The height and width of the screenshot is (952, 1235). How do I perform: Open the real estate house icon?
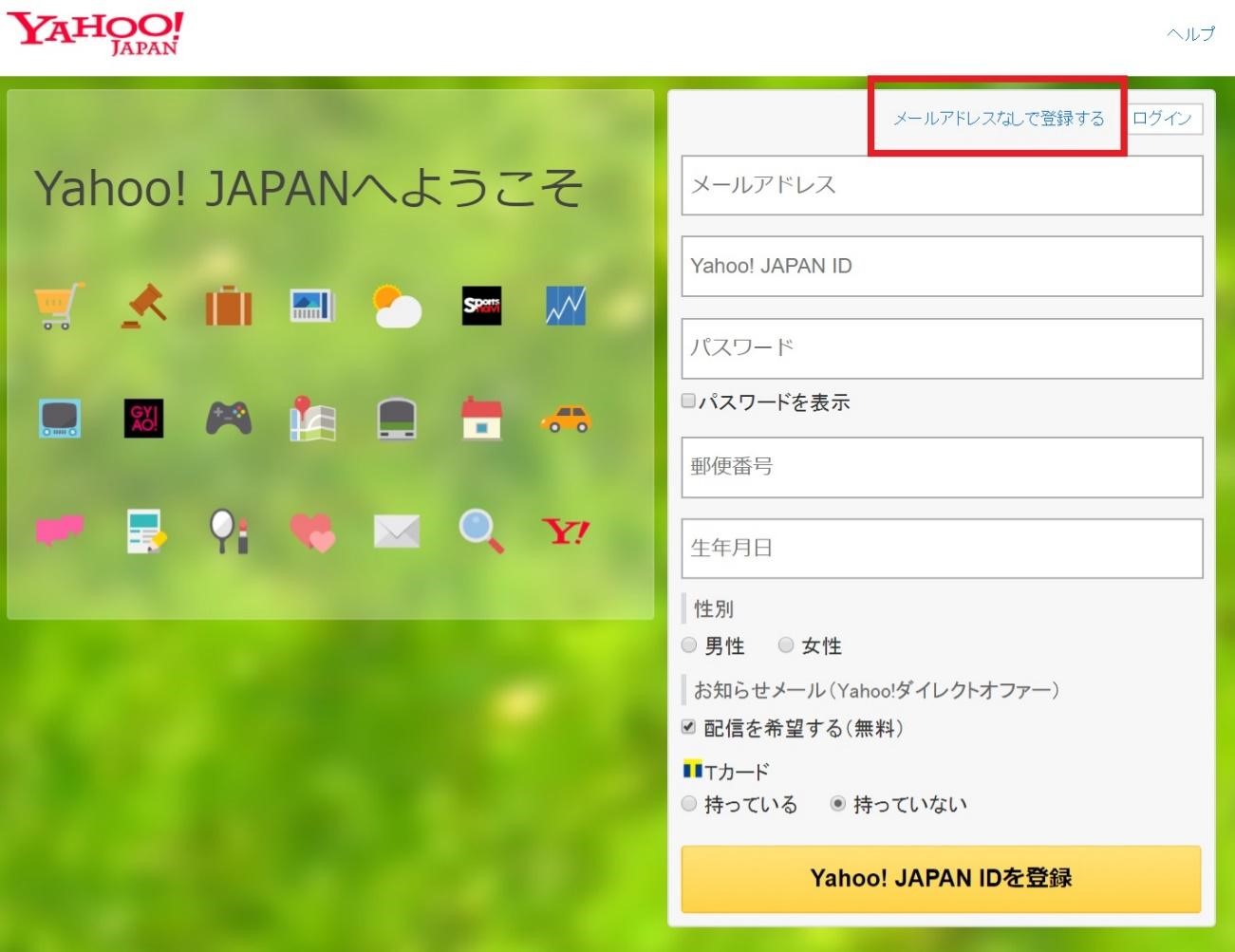481,419
